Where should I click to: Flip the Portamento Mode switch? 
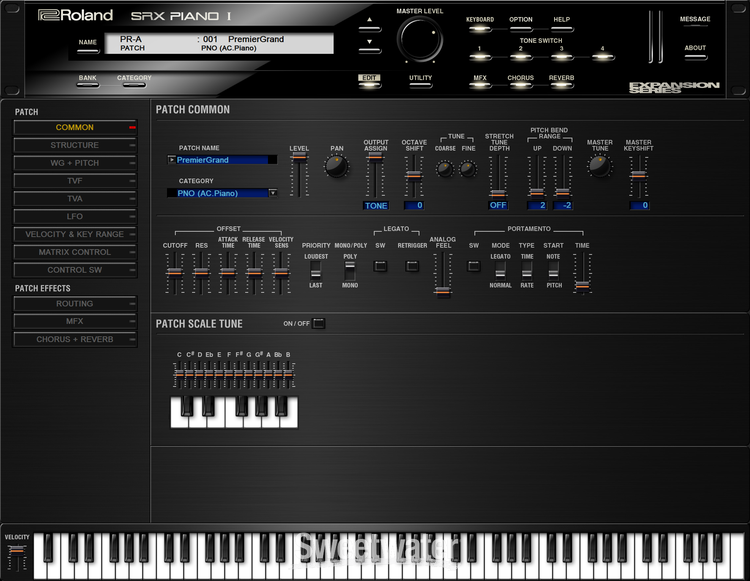500,271
